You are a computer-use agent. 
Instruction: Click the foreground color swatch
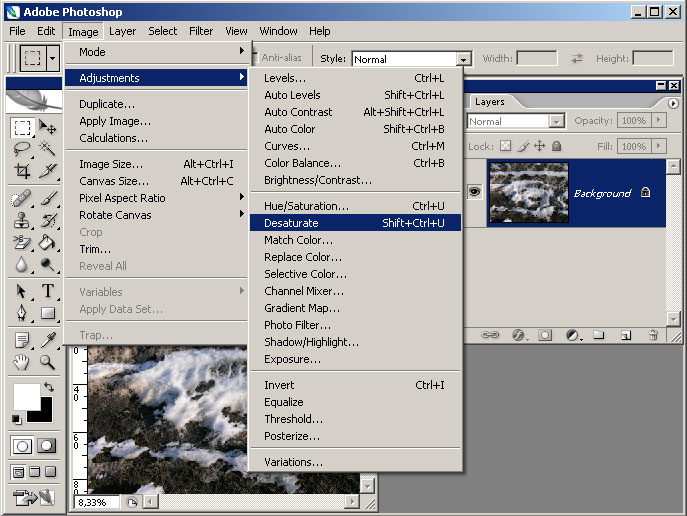(26, 396)
